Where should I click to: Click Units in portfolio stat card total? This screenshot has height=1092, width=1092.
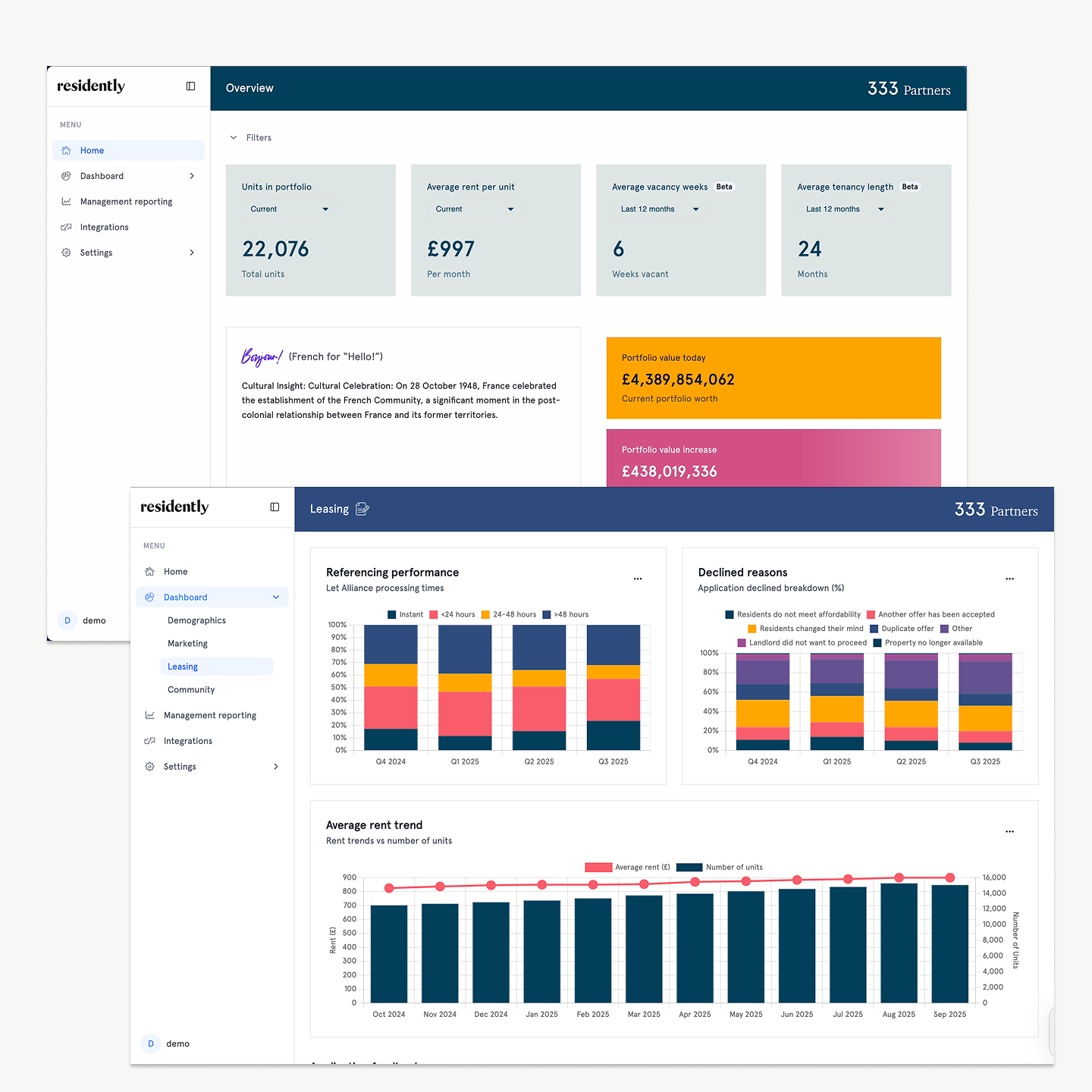click(x=275, y=249)
